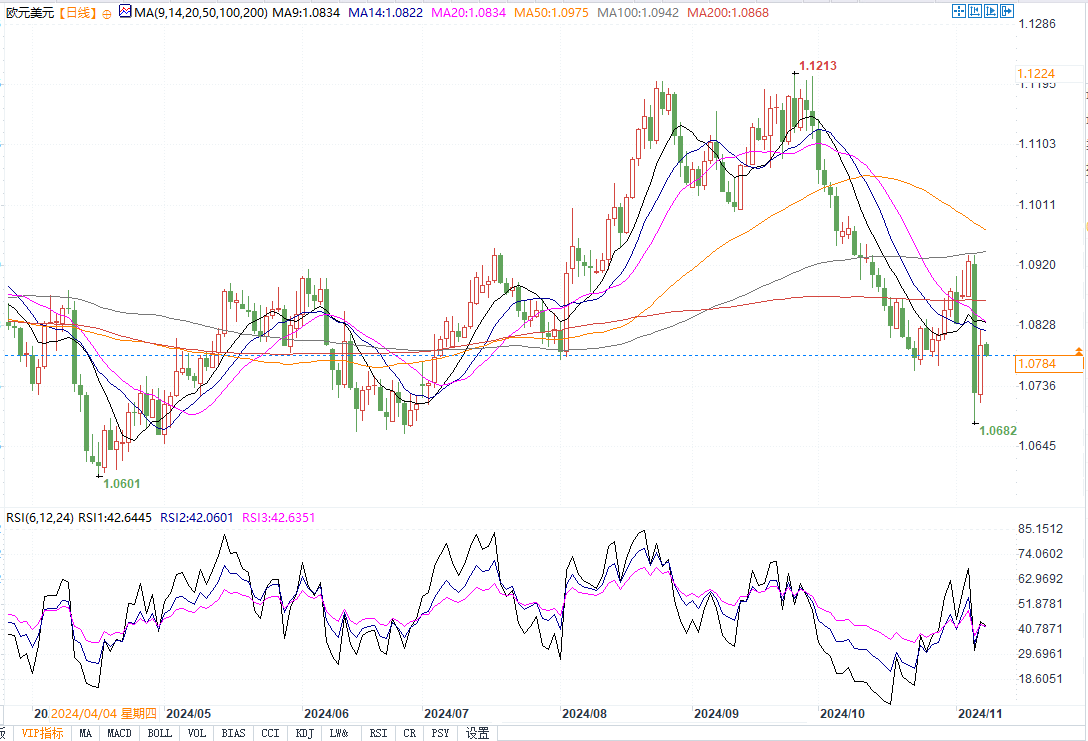
Task: Select the PSY indicator tab
Action: click(440, 733)
